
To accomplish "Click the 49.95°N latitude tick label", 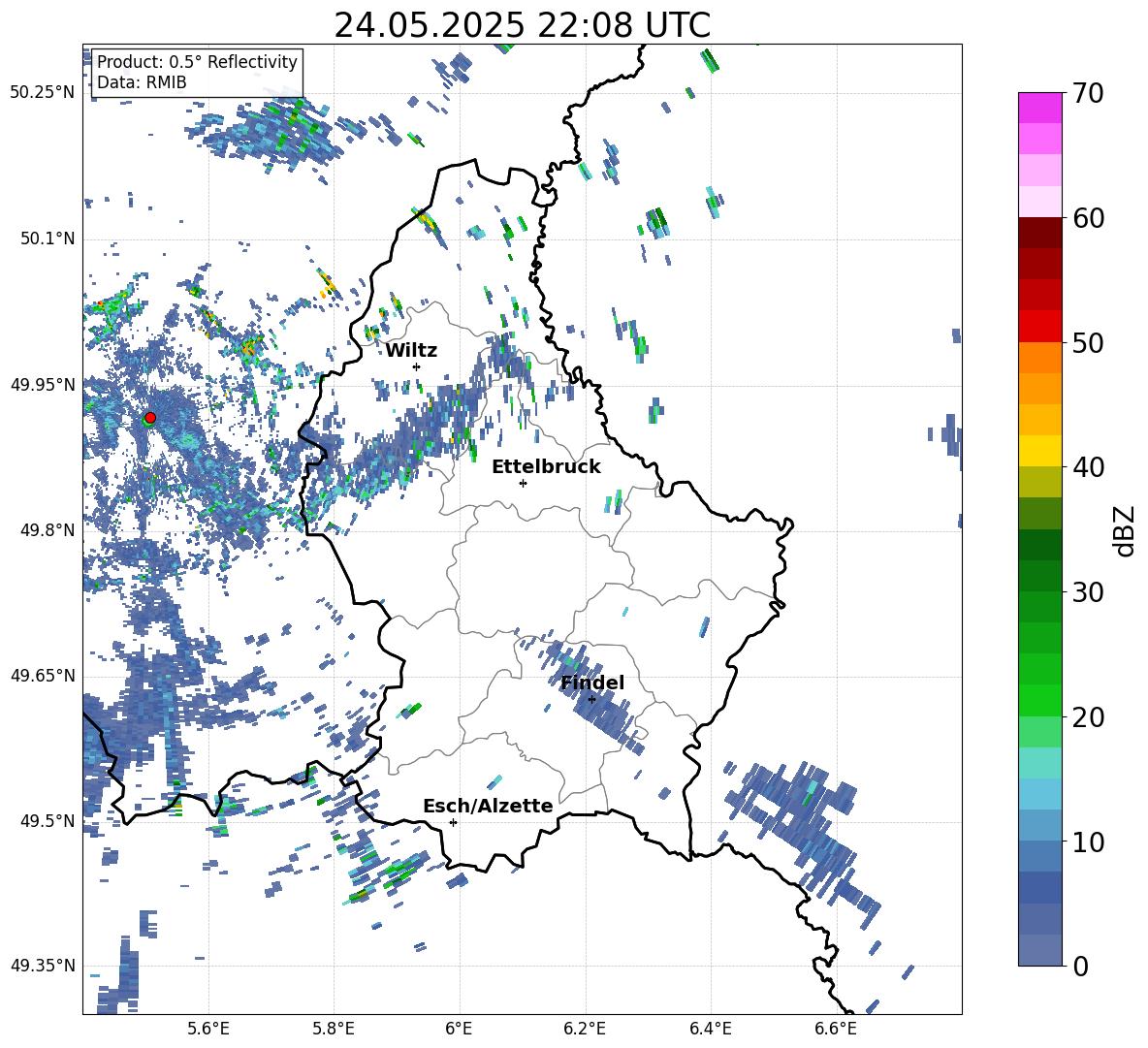I will pyautogui.click(x=43, y=384).
